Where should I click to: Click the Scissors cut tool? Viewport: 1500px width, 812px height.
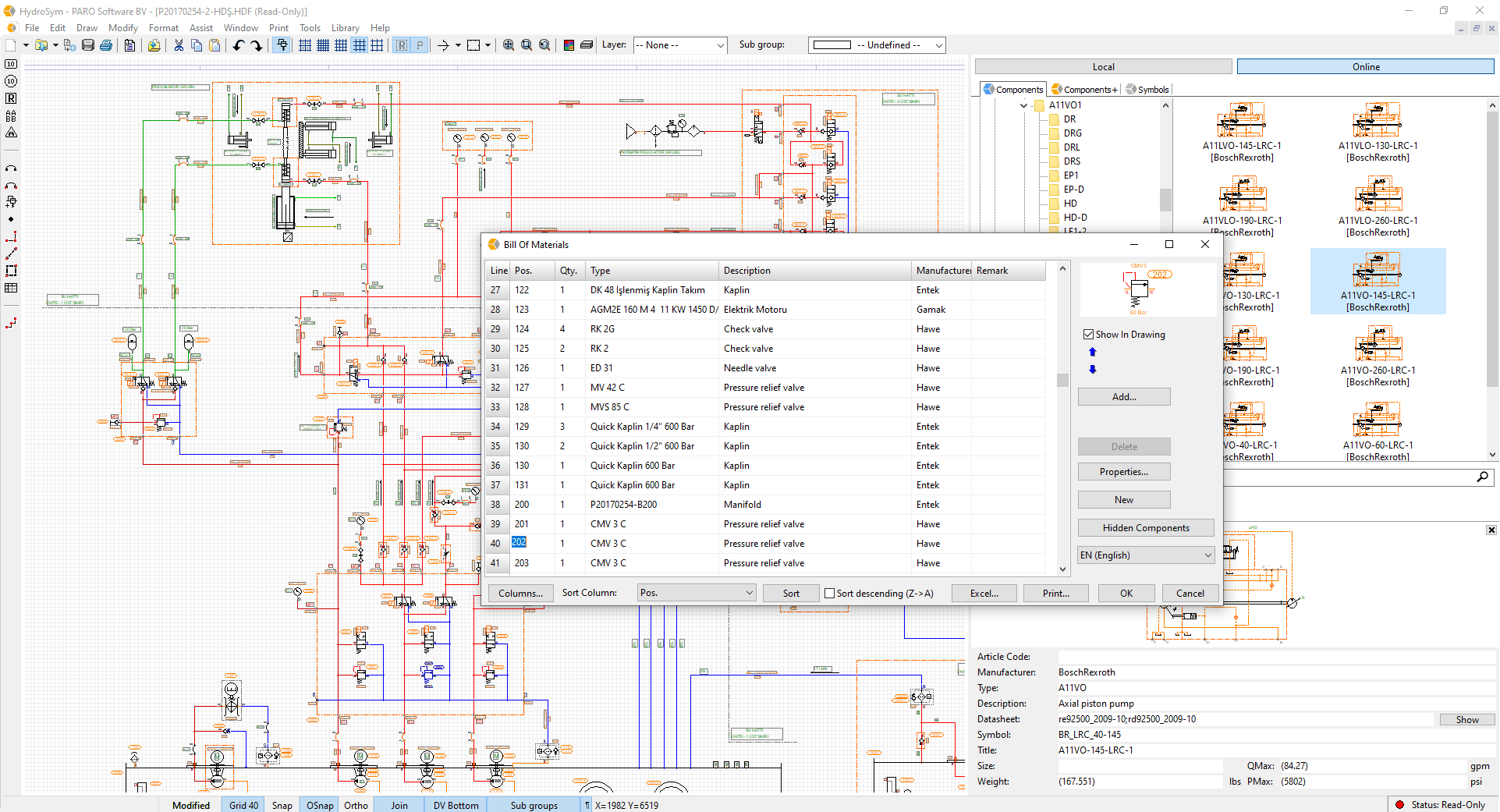[x=178, y=44]
